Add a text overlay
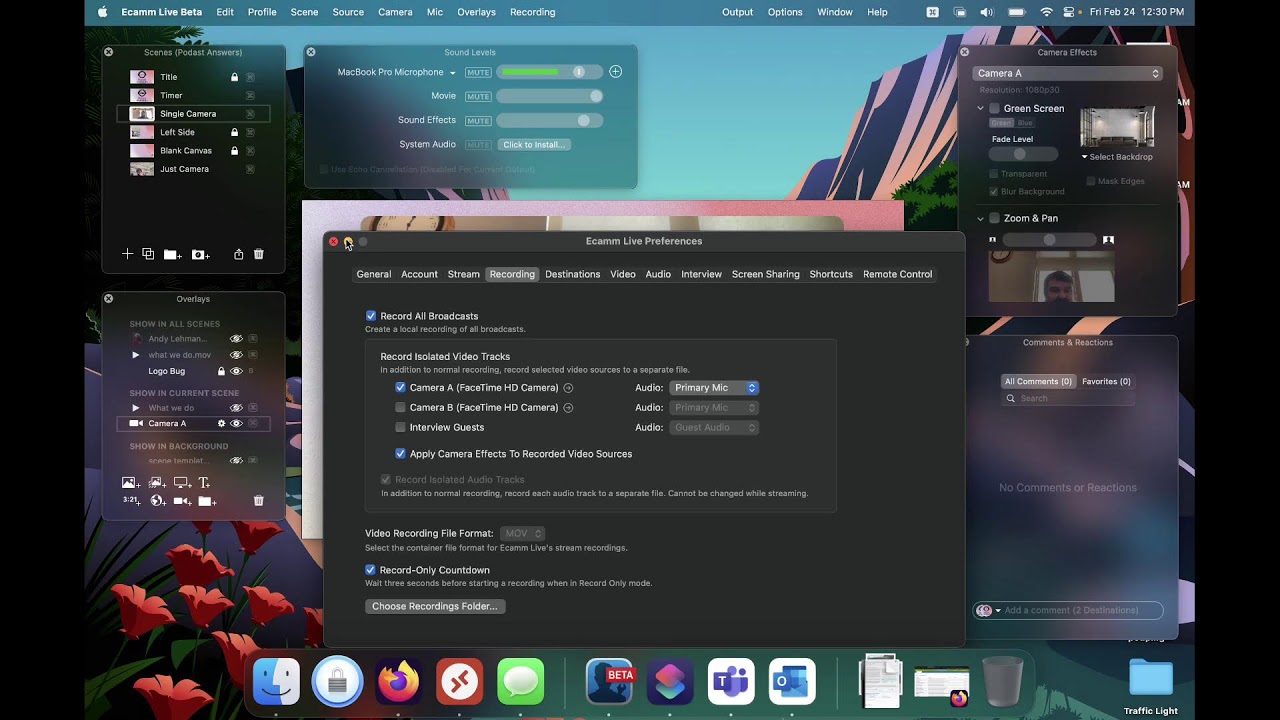1280x720 pixels. pos(204,483)
